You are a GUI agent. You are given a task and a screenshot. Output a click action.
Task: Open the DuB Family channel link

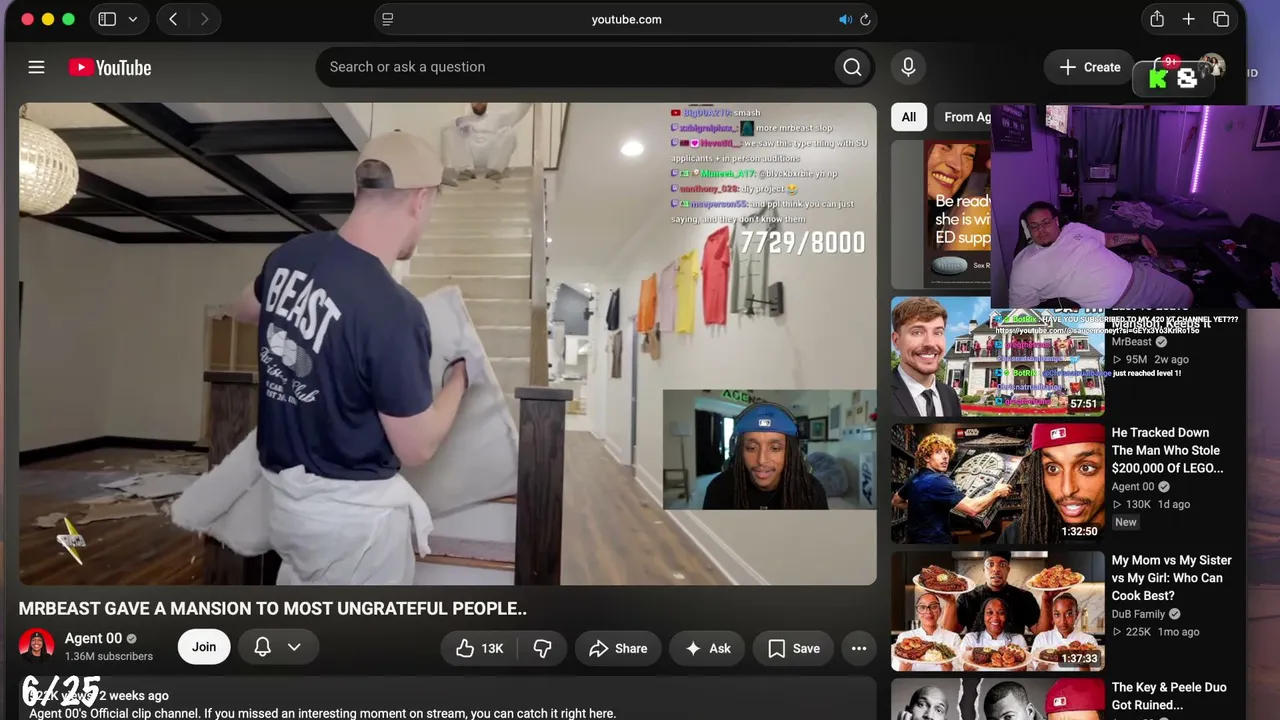pos(1139,614)
